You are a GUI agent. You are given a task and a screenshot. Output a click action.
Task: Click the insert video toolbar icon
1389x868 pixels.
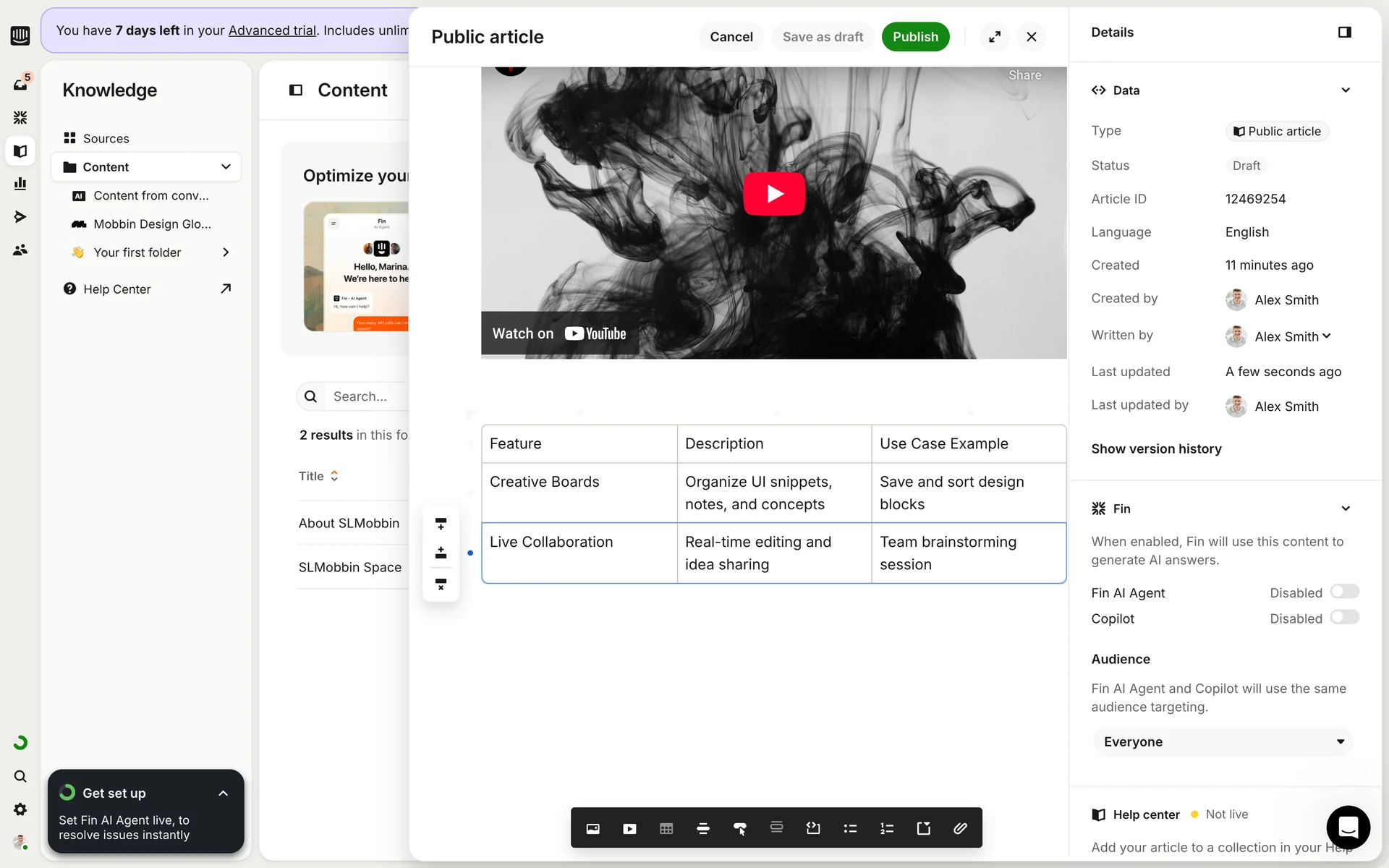pyautogui.click(x=629, y=828)
